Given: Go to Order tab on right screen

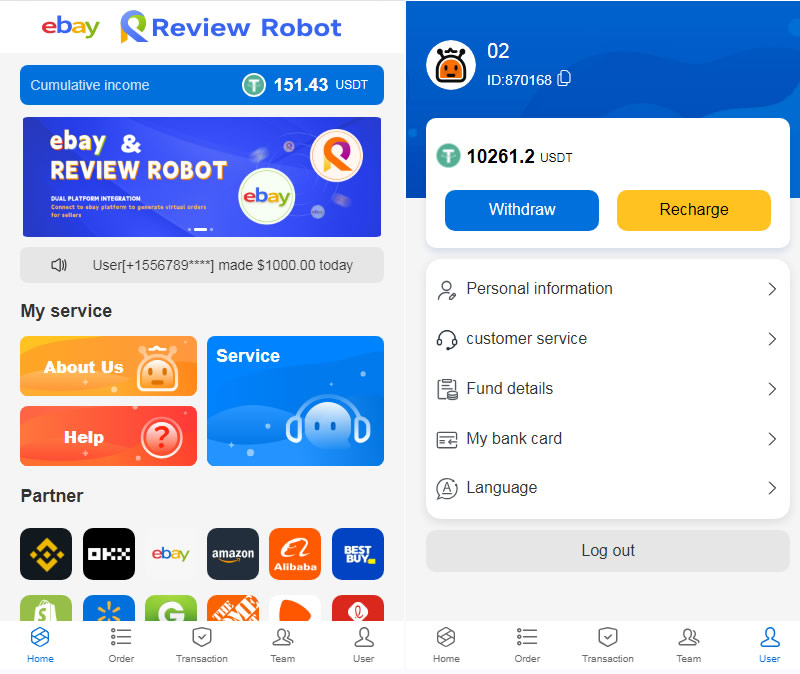Looking at the screenshot, I should coord(527,645).
